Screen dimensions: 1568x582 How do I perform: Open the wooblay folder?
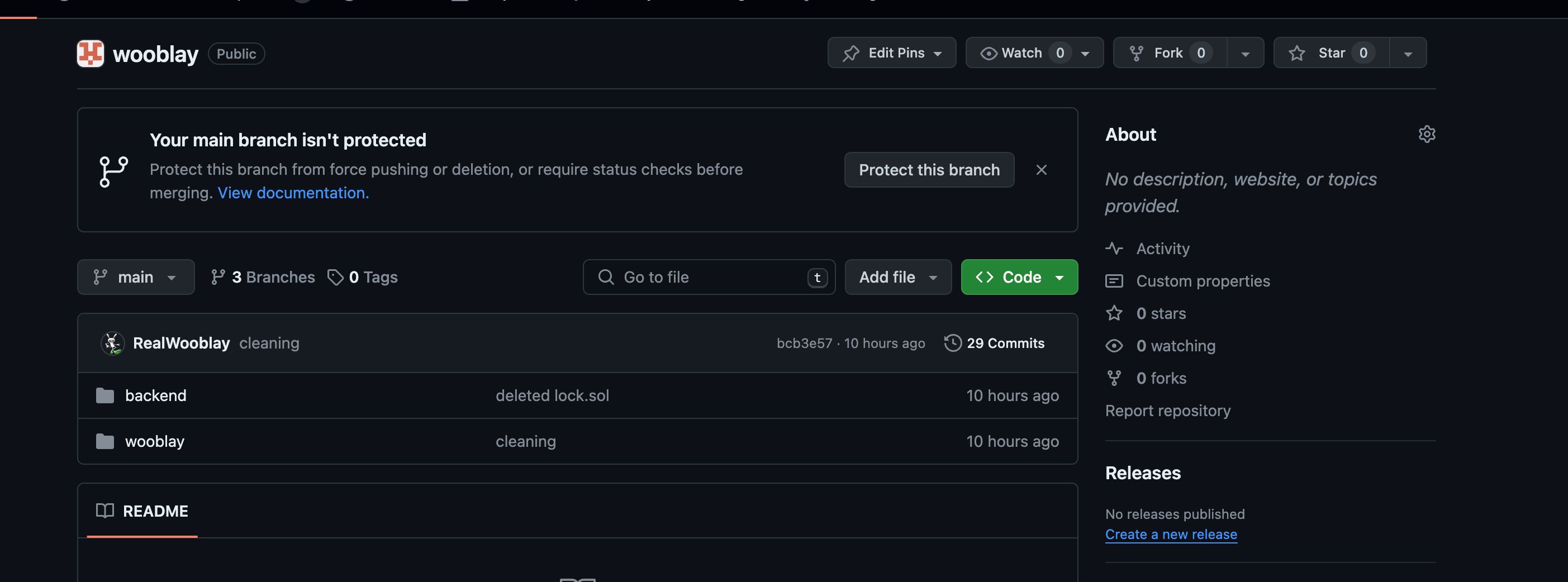point(155,441)
